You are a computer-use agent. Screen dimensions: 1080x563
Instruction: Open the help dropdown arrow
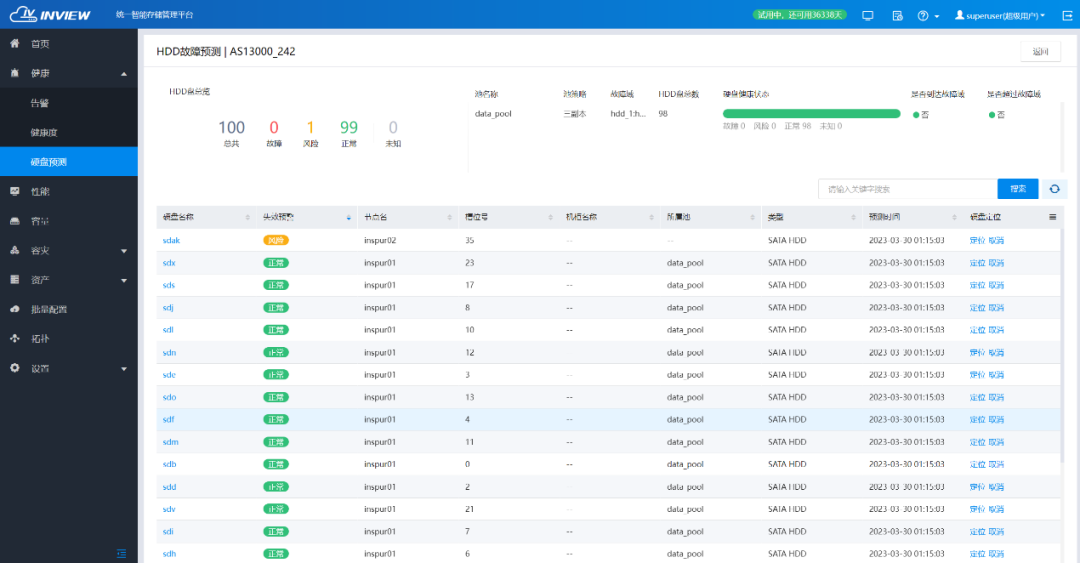click(x=937, y=16)
